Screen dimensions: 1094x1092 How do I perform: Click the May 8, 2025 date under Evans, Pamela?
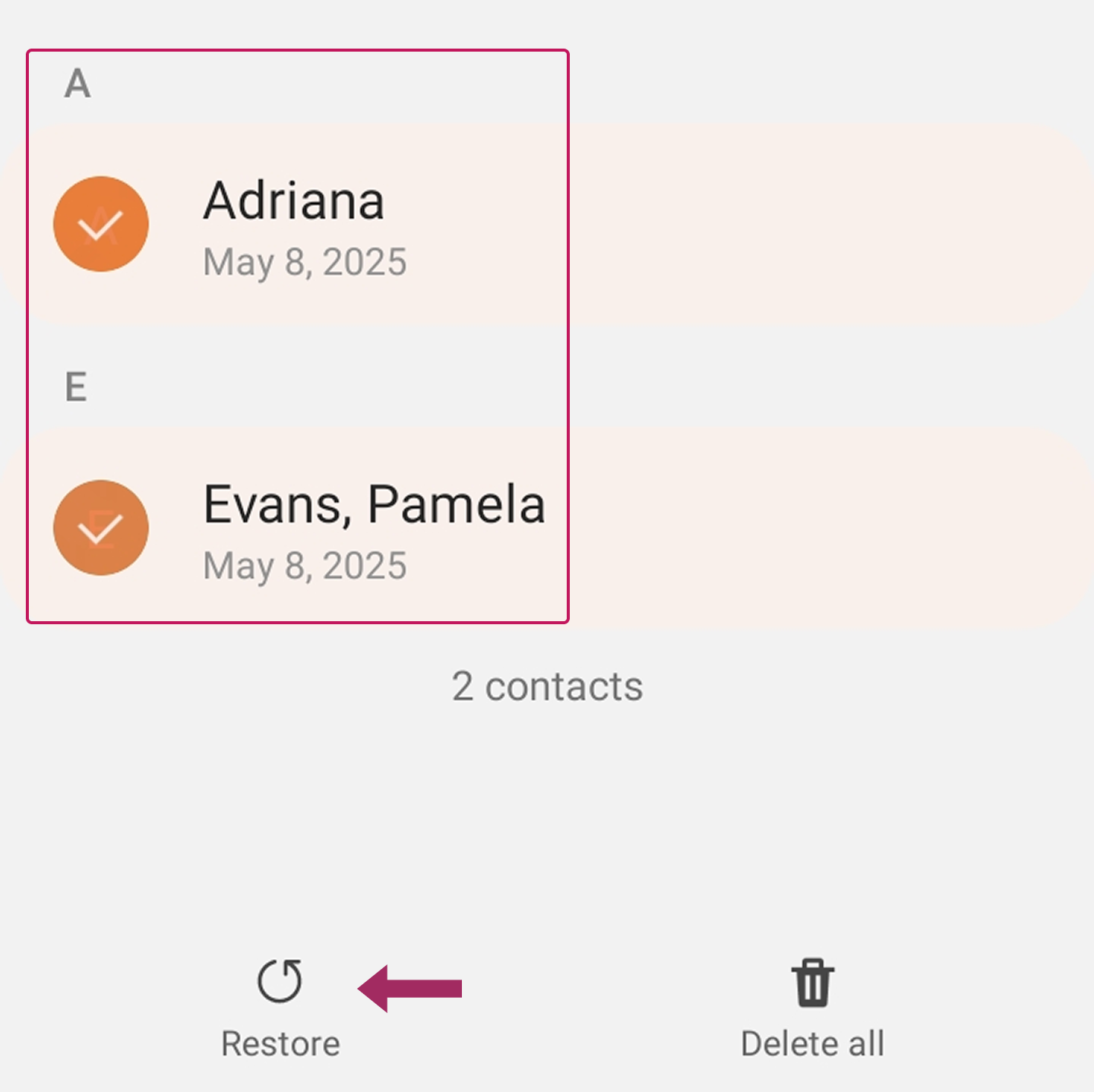(x=305, y=567)
